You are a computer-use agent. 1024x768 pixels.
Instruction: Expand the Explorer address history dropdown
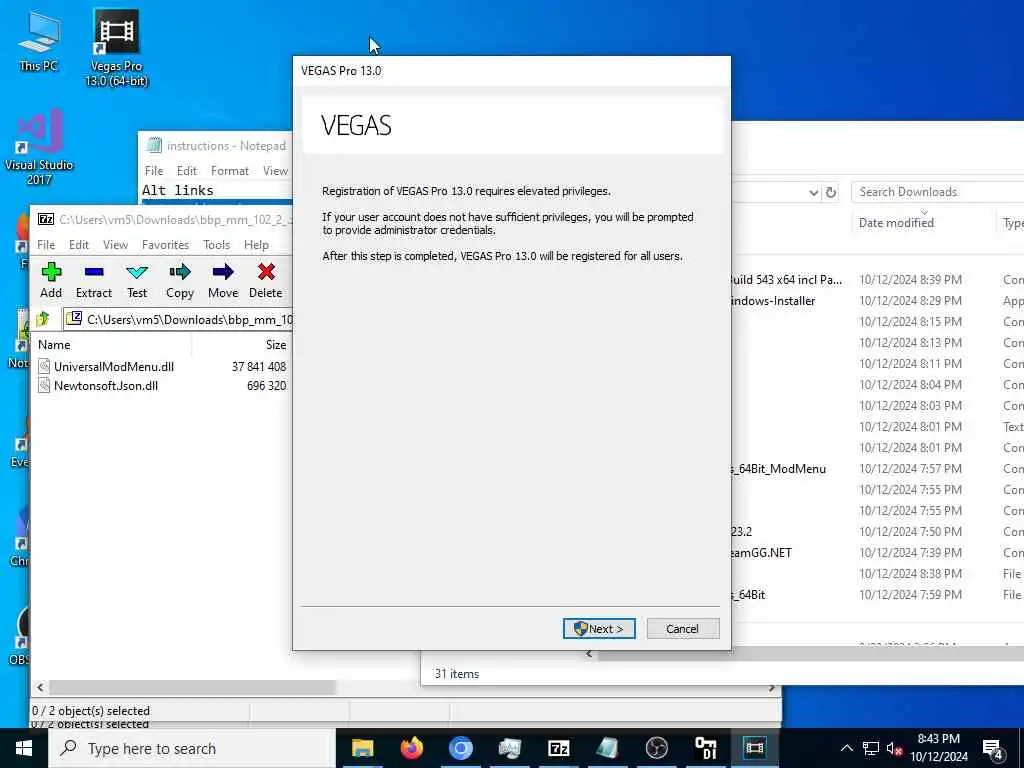point(813,192)
